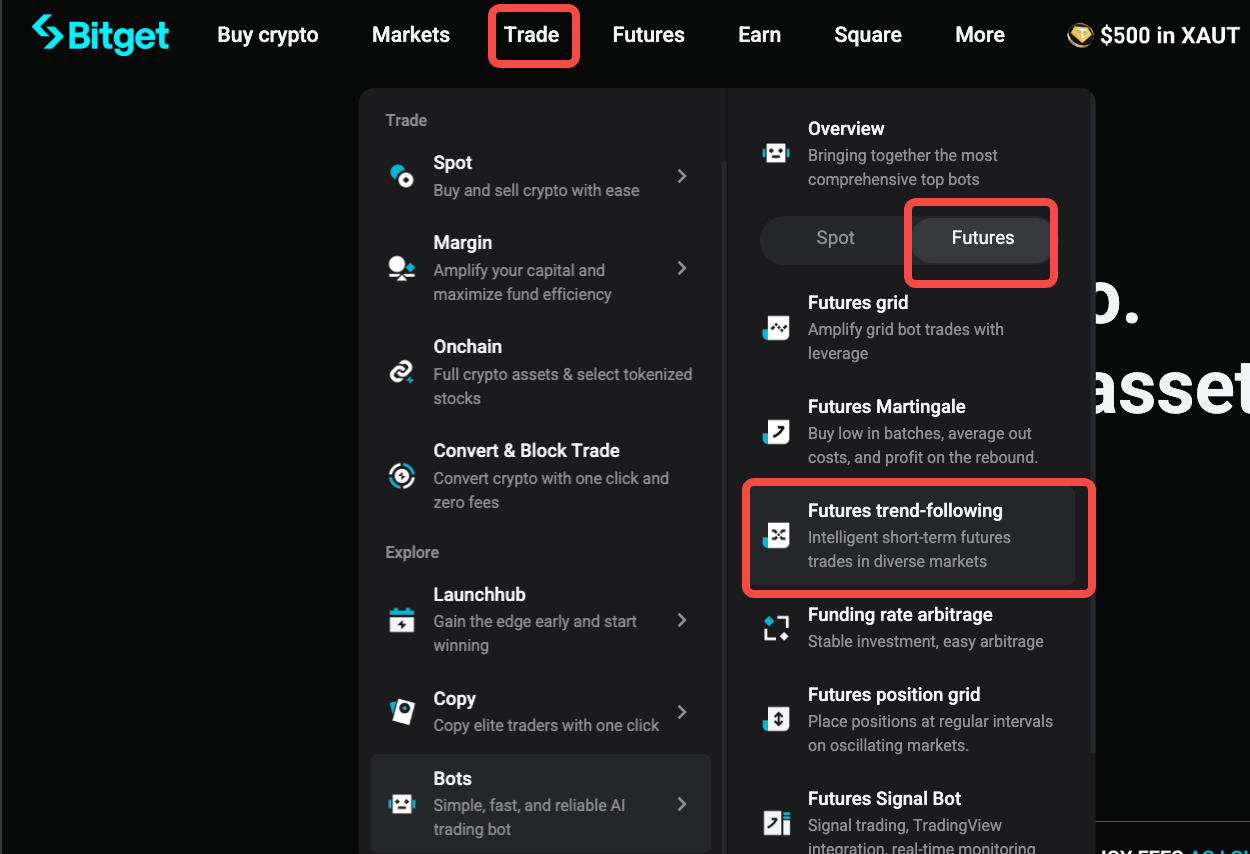Click the Launchhub calendar icon
Viewport: 1250px width, 854px height.
[x=401, y=620]
